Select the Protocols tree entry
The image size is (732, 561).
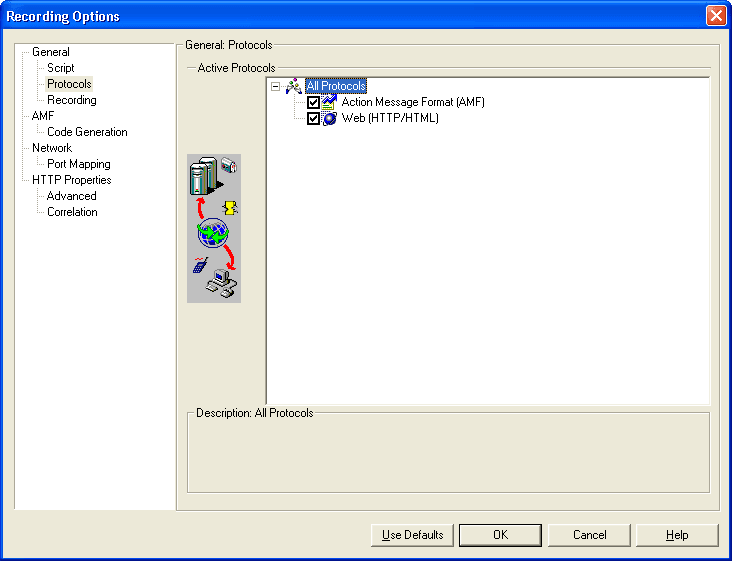tap(69, 84)
